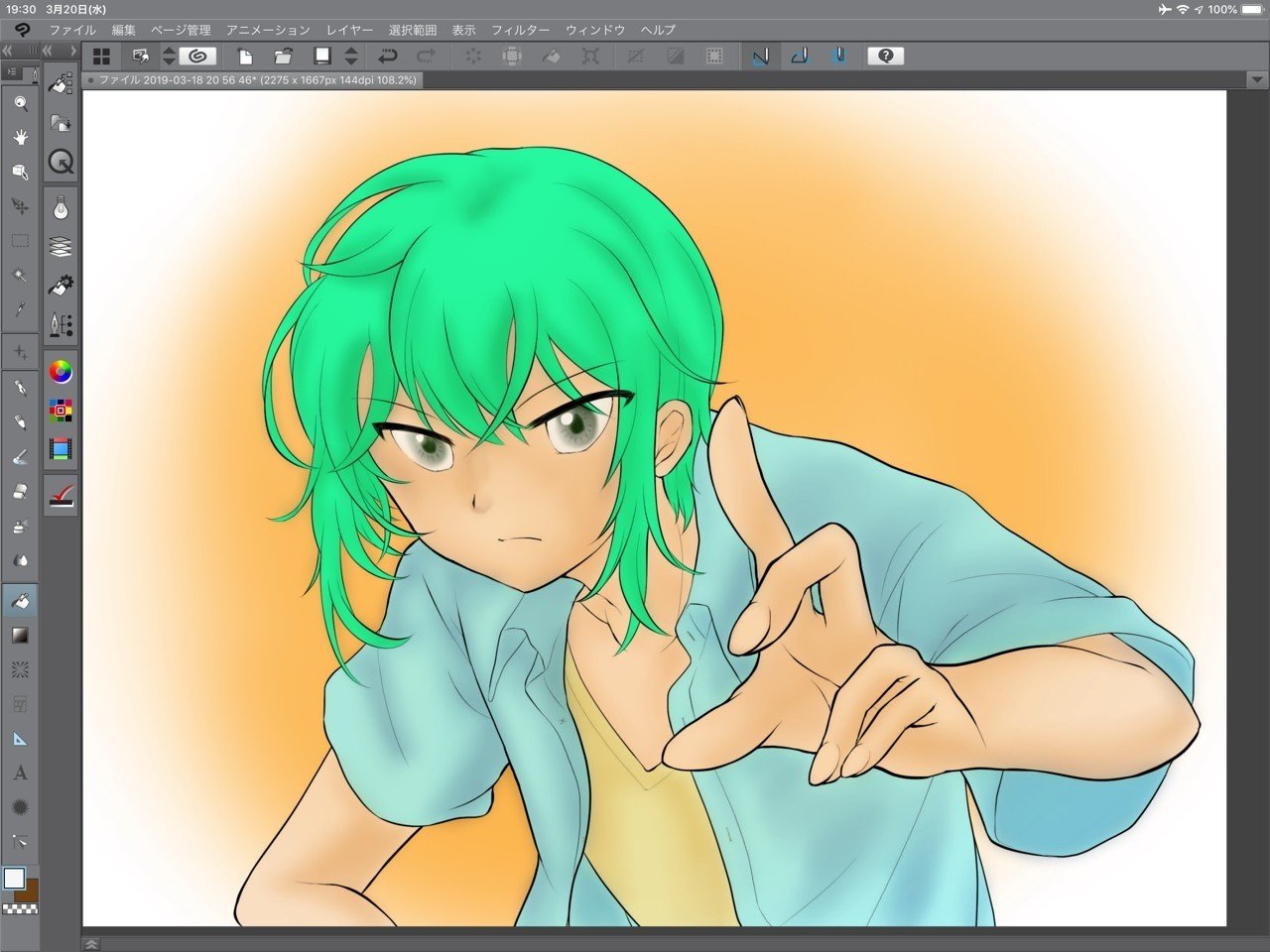The width and height of the screenshot is (1270, 952).
Task: Open the Material folder palette icon
Action: click(x=61, y=123)
